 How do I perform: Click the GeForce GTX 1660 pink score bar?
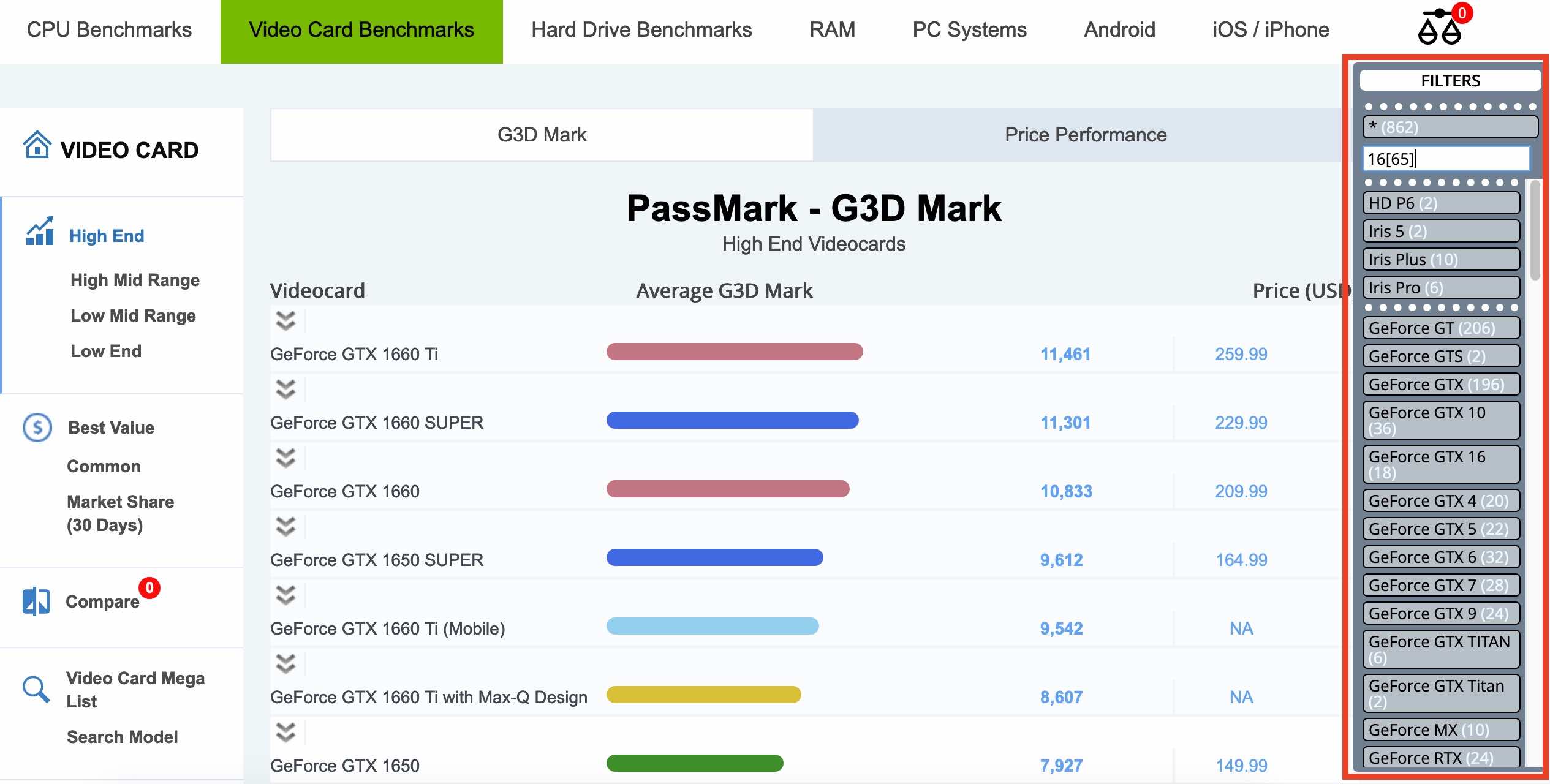pyautogui.click(x=728, y=489)
